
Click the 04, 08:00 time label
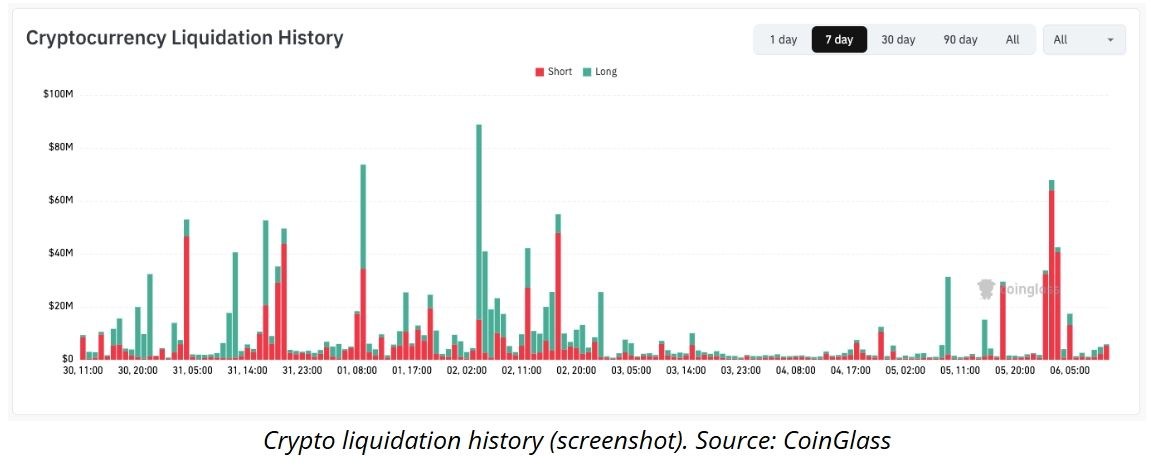[796, 371]
